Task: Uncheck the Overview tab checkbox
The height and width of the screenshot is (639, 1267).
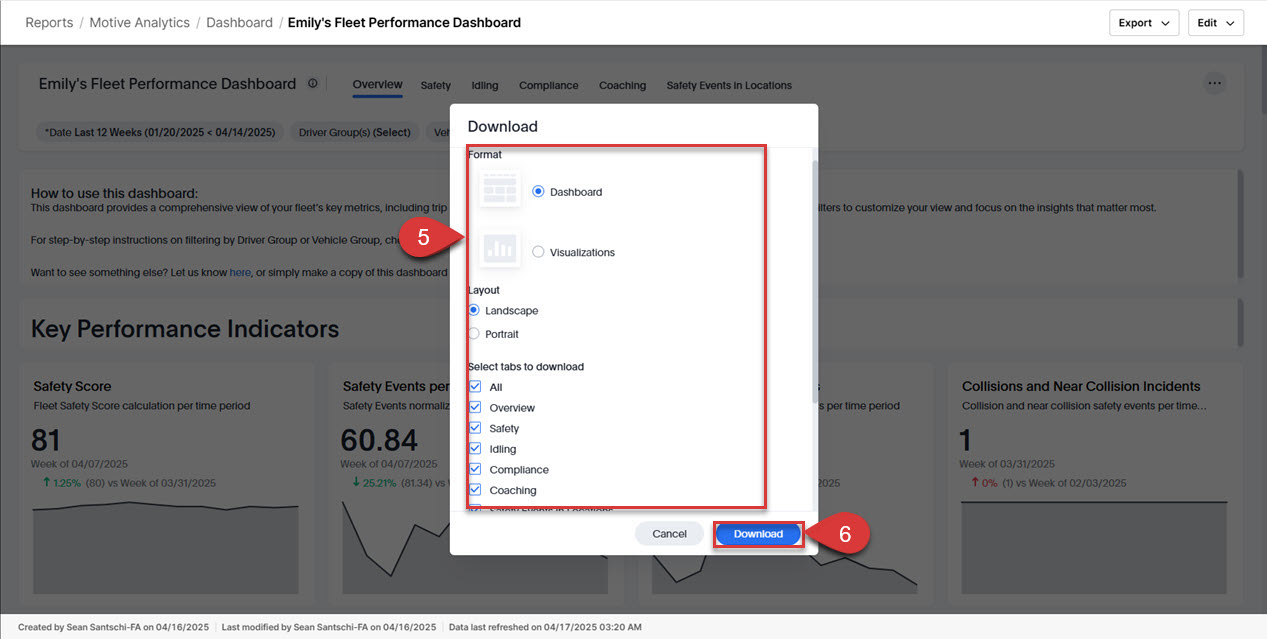Action: (475, 408)
